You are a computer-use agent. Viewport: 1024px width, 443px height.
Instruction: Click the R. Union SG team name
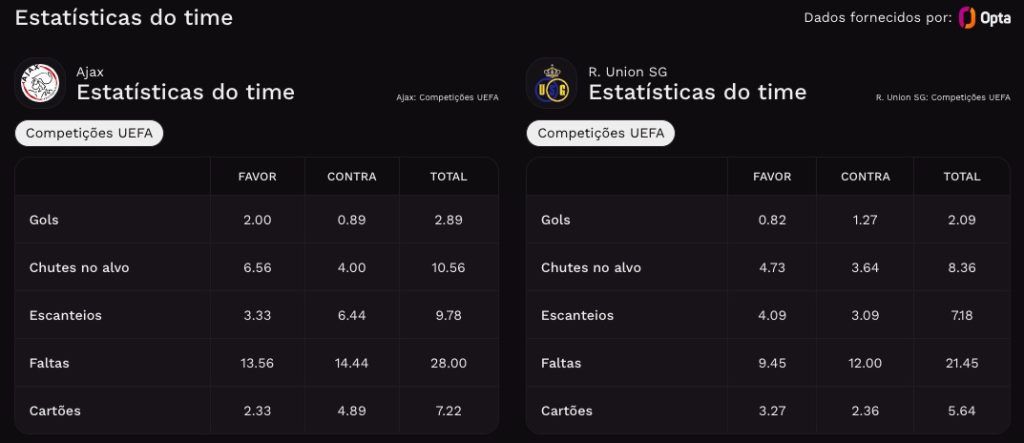628,72
